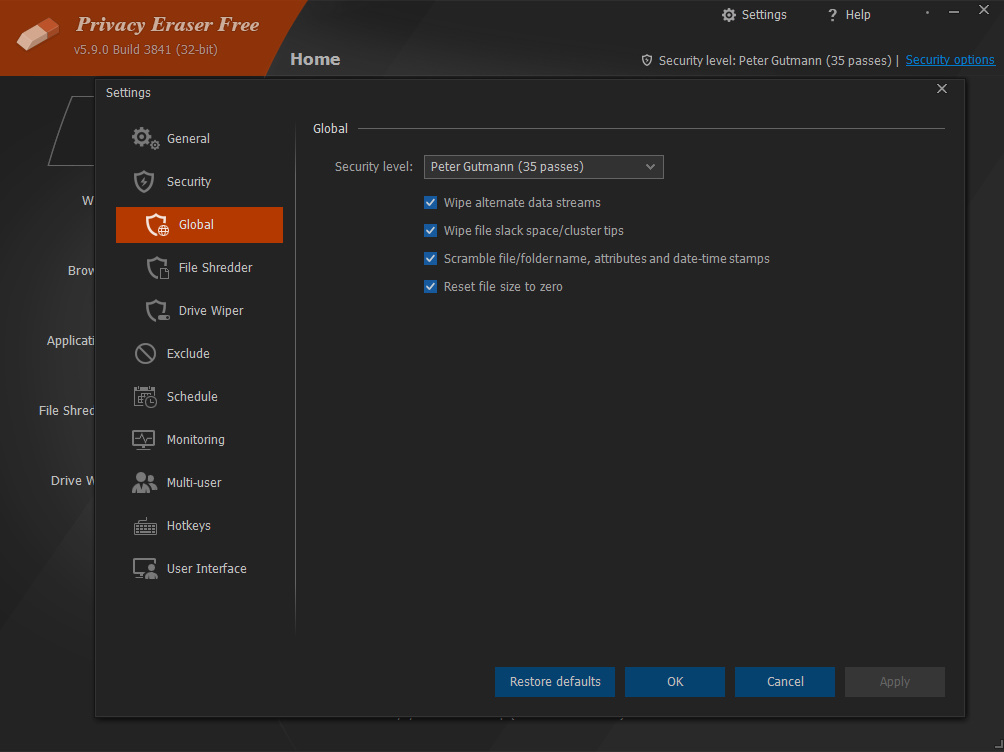Go to File Shredder settings
This screenshot has width=1004, height=752.
point(215,268)
